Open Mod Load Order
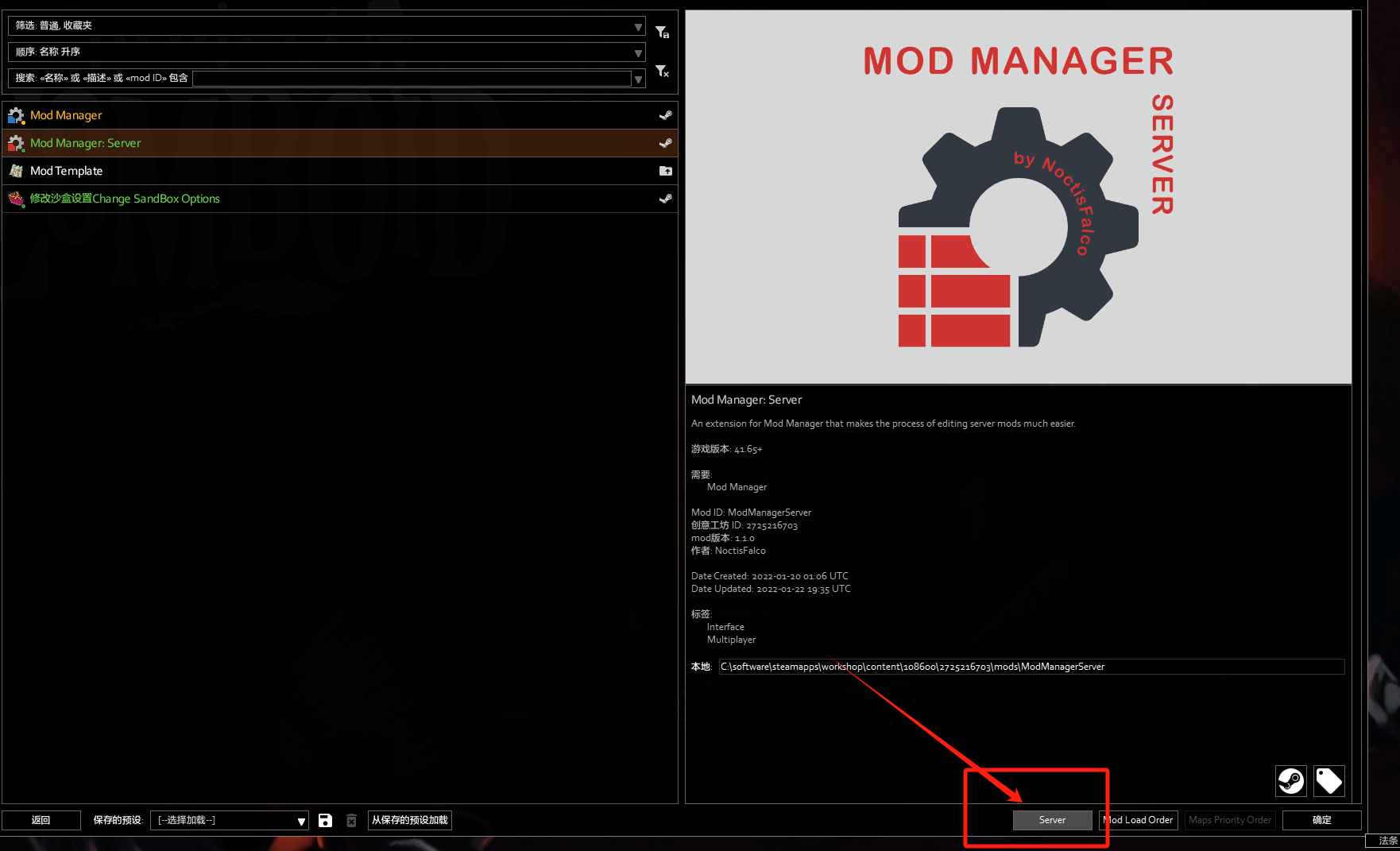This screenshot has width=1400, height=851. point(1139,820)
